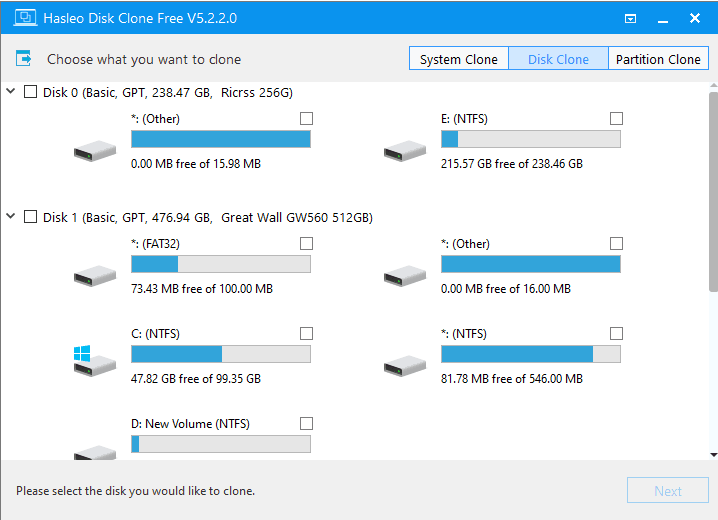
Task: Click '0.00 MB free of 16.00 MB' text
Action: click(x=506, y=288)
